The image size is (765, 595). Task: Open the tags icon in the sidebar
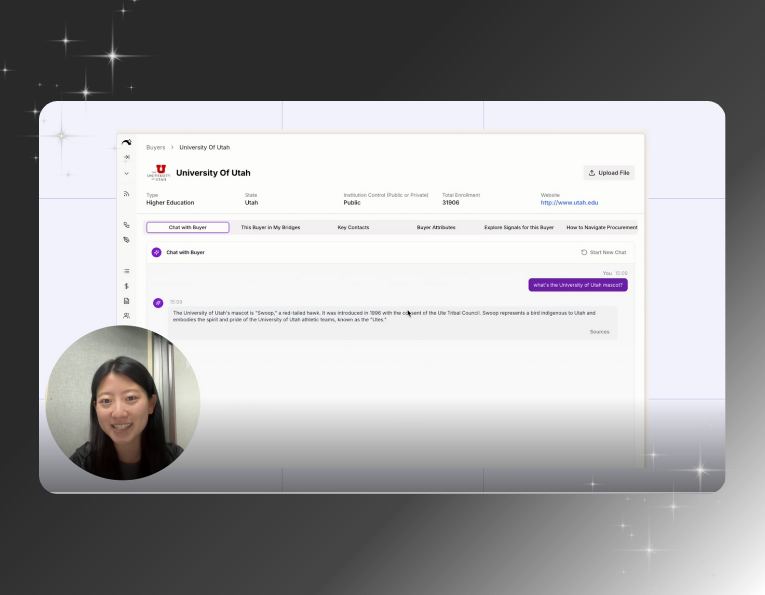[126, 239]
